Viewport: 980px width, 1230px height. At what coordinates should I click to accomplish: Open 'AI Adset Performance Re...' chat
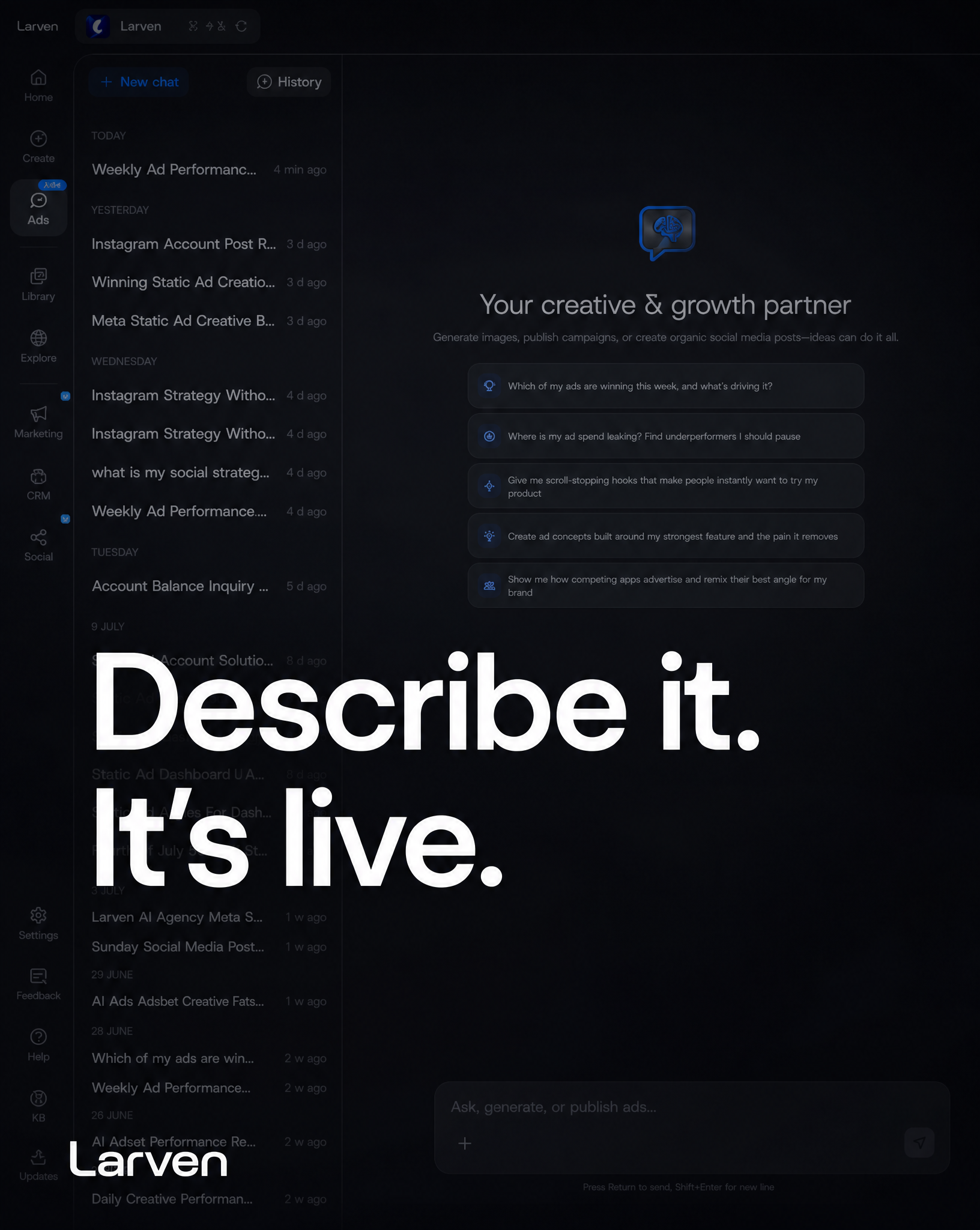209,1142
